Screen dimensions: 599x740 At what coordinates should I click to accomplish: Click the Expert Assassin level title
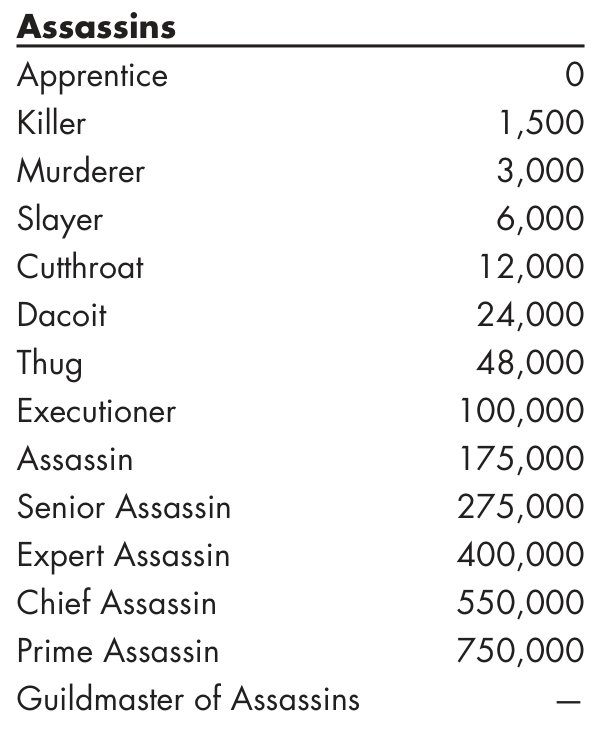pos(123,555)
